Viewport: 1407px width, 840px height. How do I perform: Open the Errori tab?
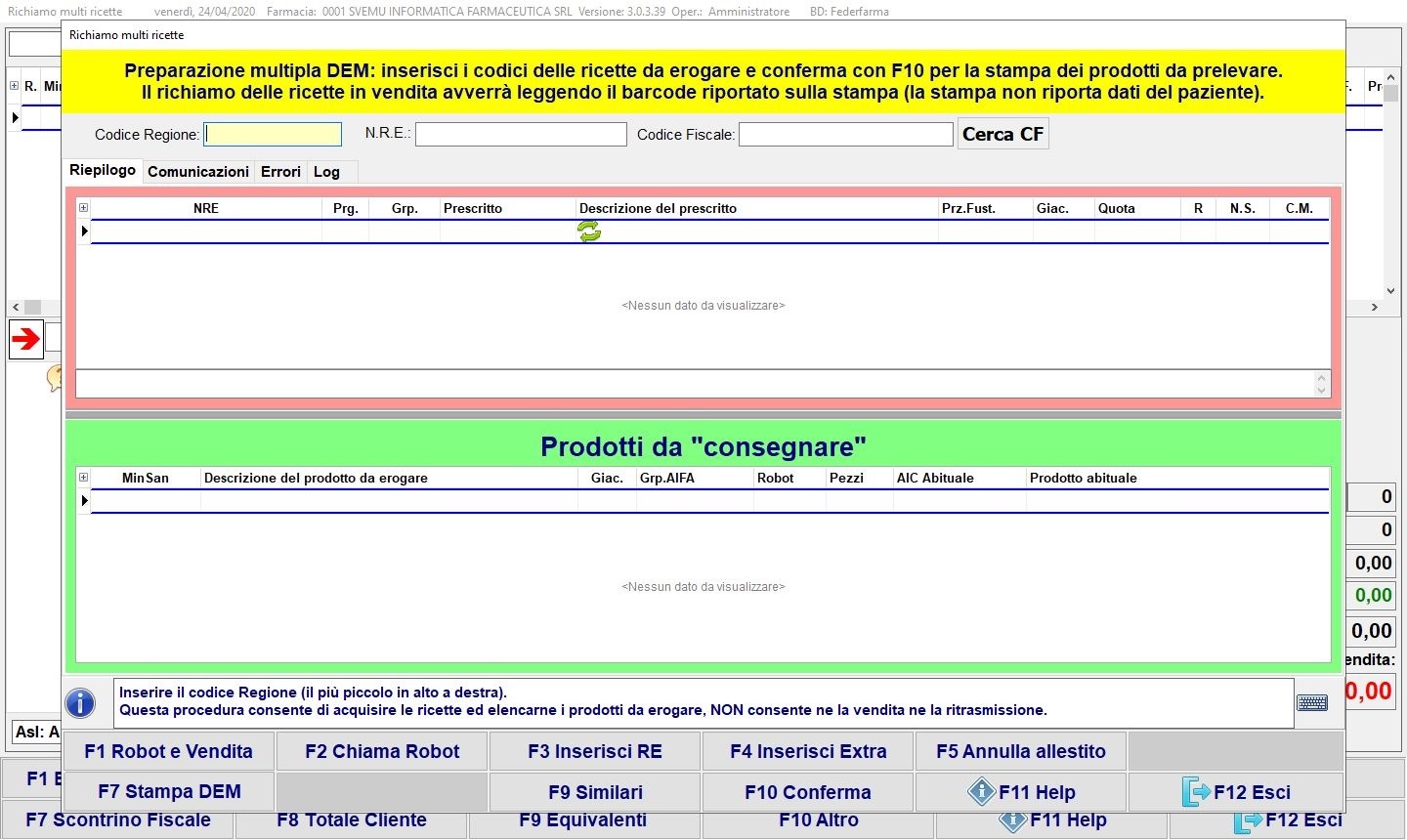pyautogui.click(x=280, y=172)
